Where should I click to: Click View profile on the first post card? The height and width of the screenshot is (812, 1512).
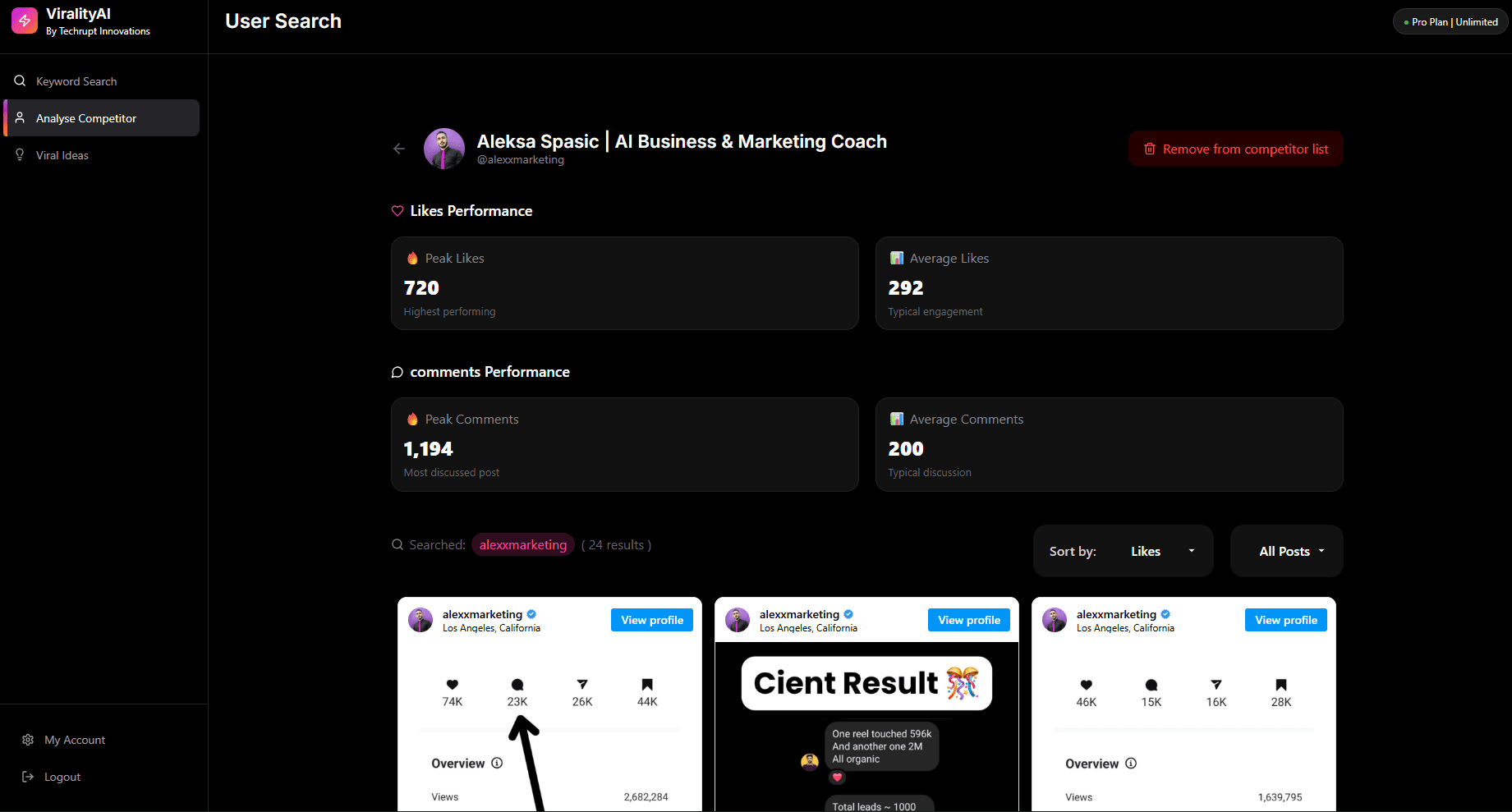[x=651, y=620]
